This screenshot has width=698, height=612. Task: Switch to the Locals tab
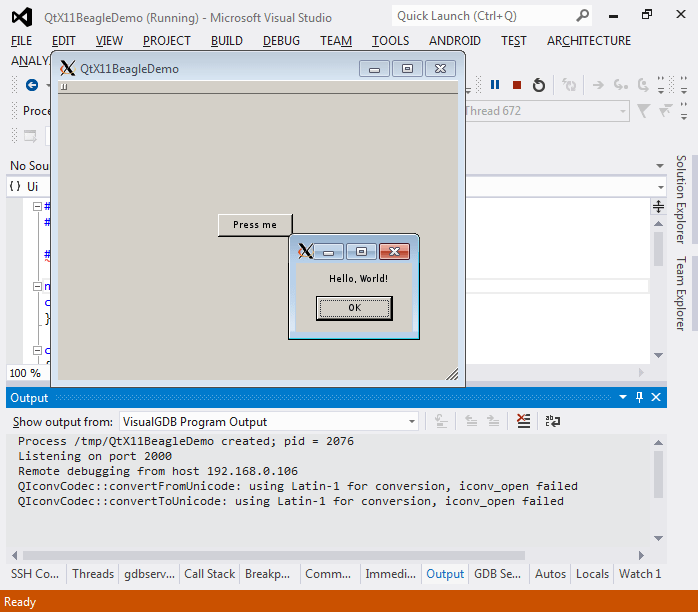[592, 574]
